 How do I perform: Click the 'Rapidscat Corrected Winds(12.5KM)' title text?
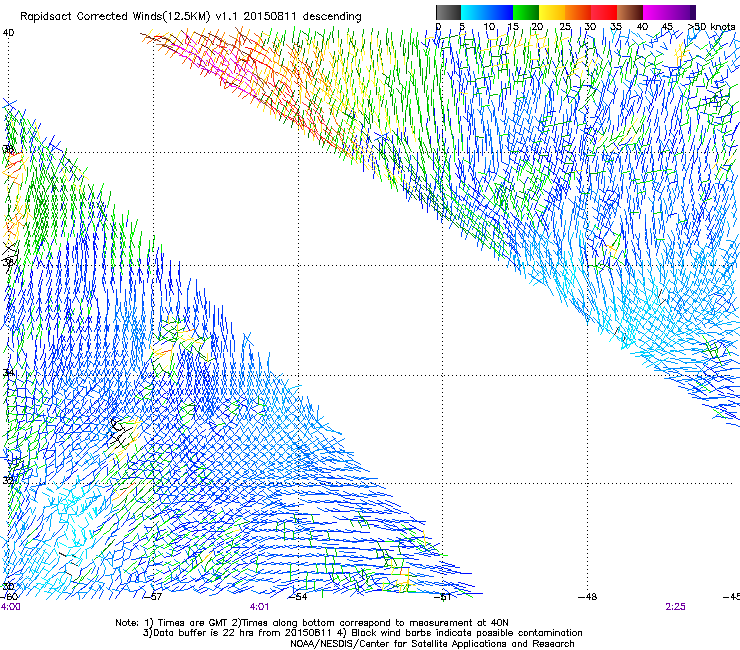[x=116, y=17]
